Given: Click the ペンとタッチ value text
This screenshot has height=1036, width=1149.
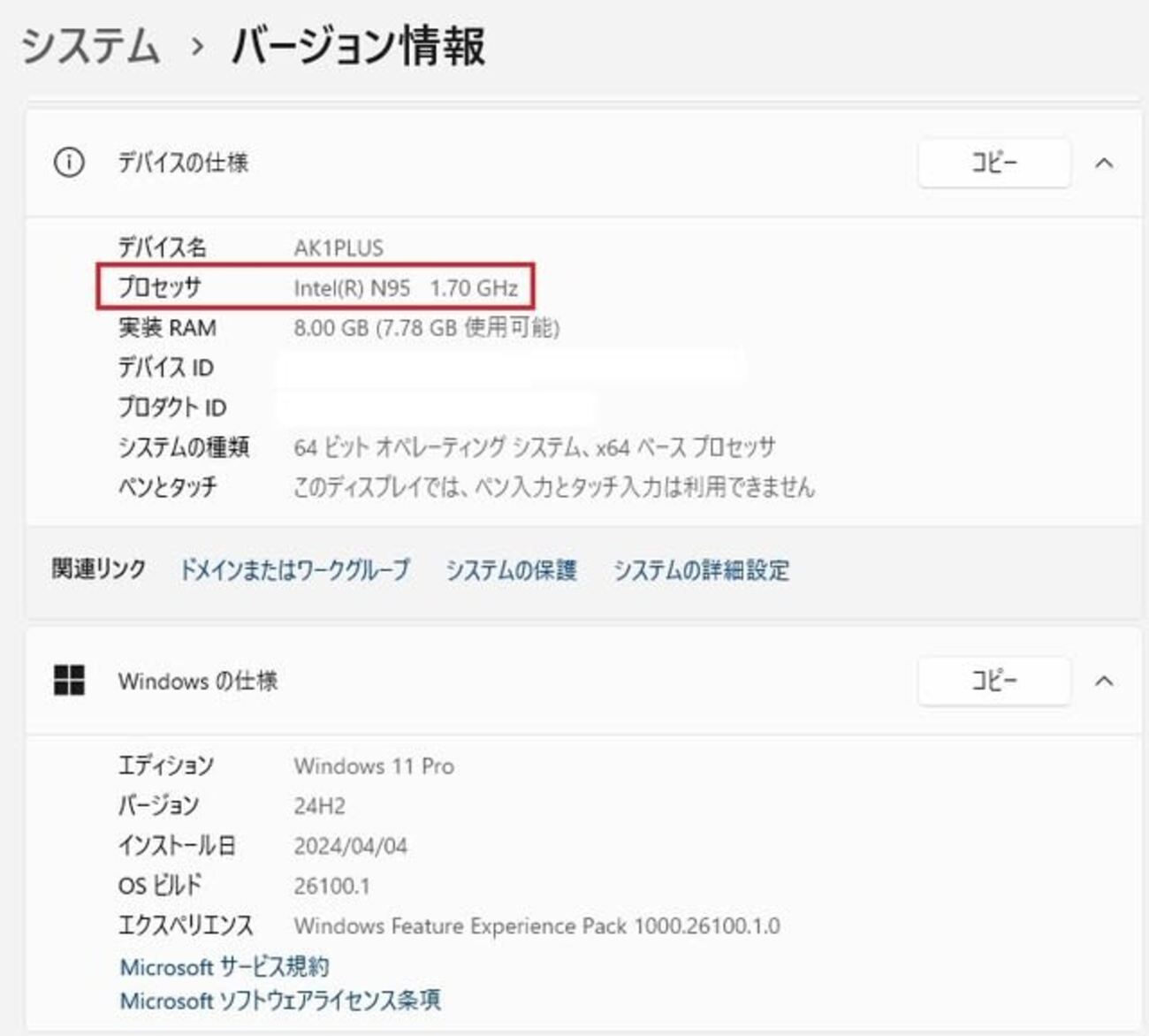Looking at the screenshot, I should tap(554, 487).
